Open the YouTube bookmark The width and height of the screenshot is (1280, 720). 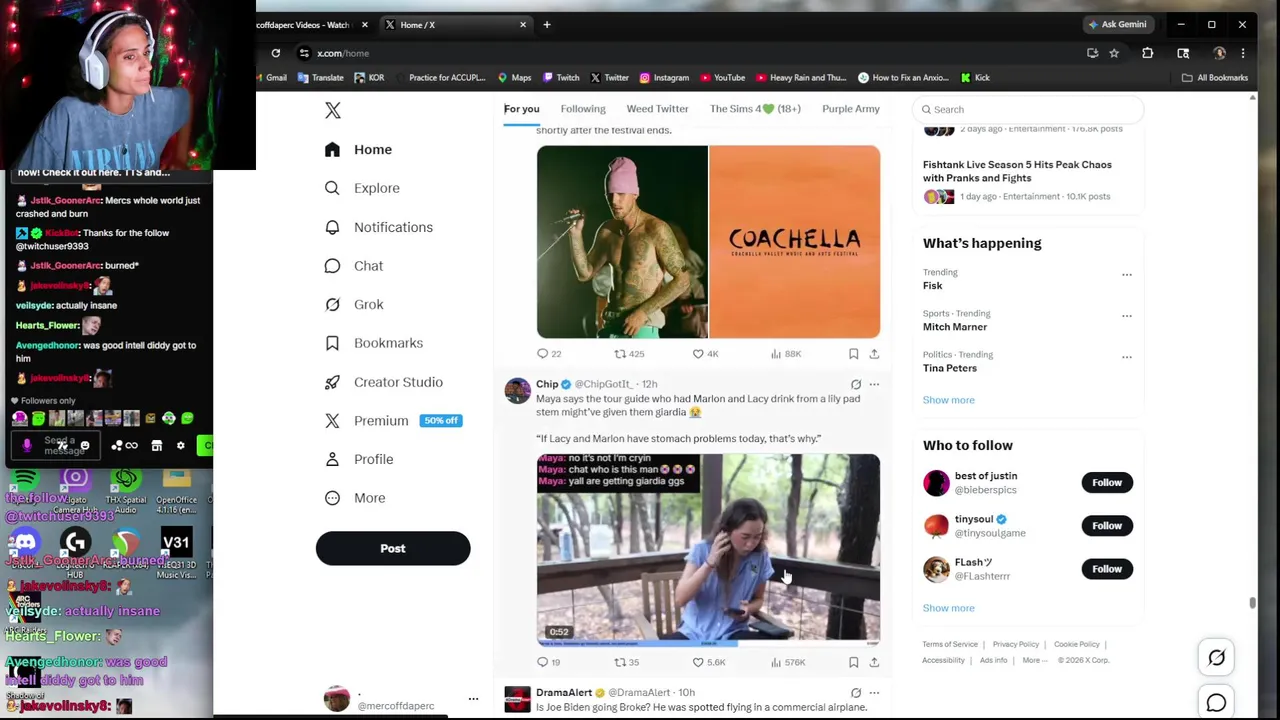click(x=722, y=77)
